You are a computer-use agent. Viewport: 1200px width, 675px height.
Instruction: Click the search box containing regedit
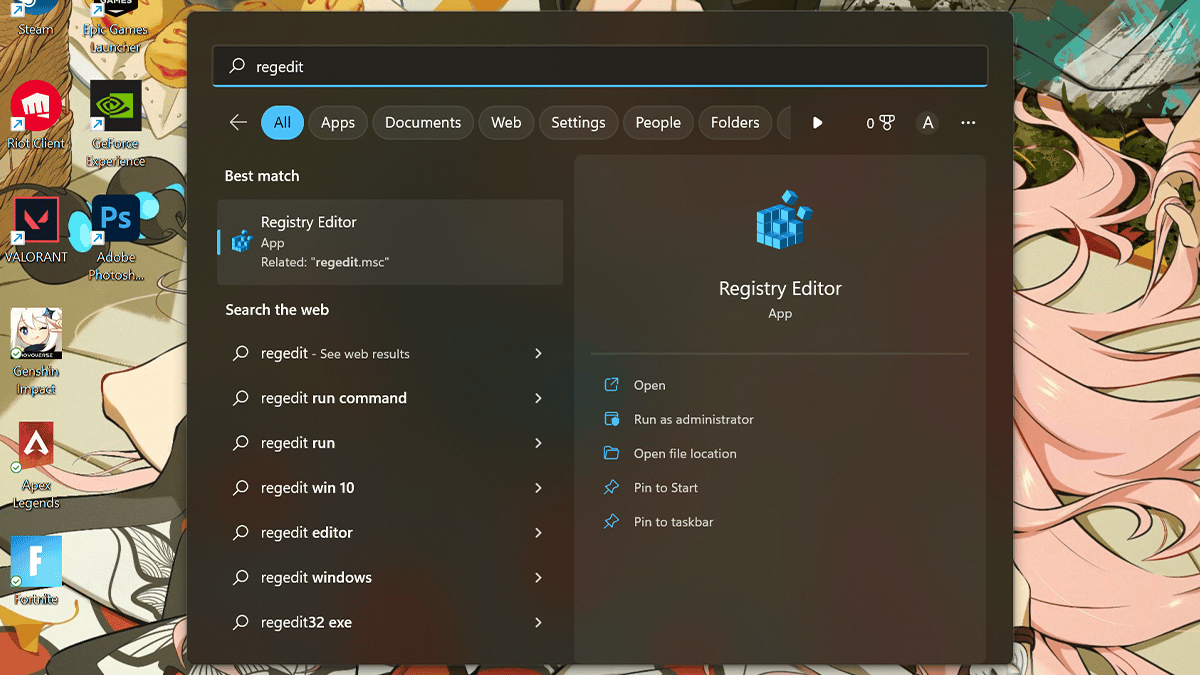(x=600, y=66)
